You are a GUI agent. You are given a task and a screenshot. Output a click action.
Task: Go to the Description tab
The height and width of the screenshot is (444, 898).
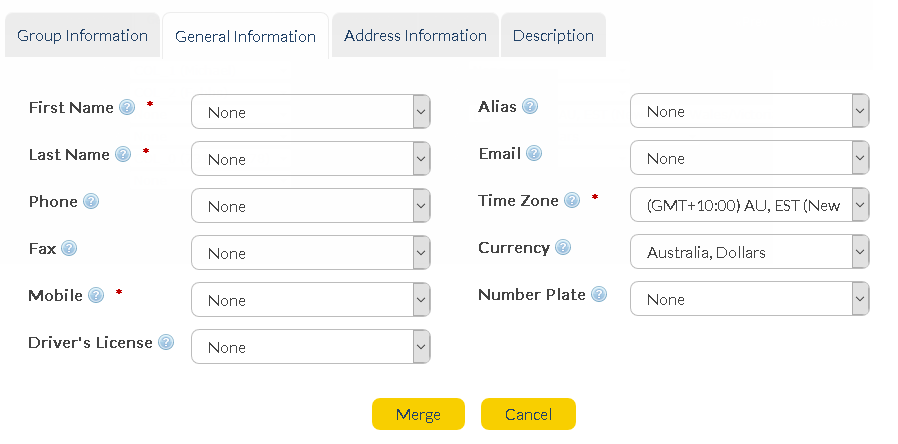click(x=553, y=36)
